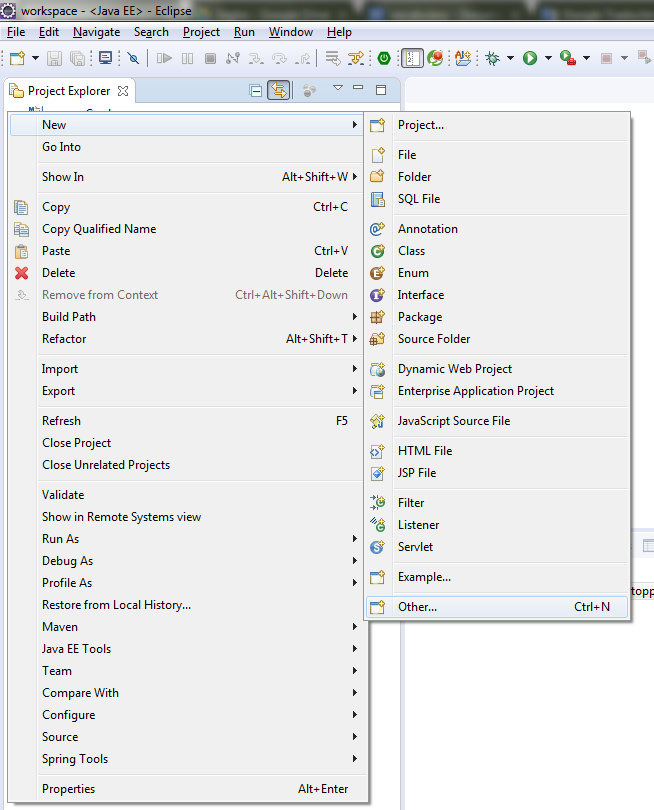Image resolution: width=654 pixels, height=810 pixels.
Task: Select Go Into in context menu
Action: (187, 147)
